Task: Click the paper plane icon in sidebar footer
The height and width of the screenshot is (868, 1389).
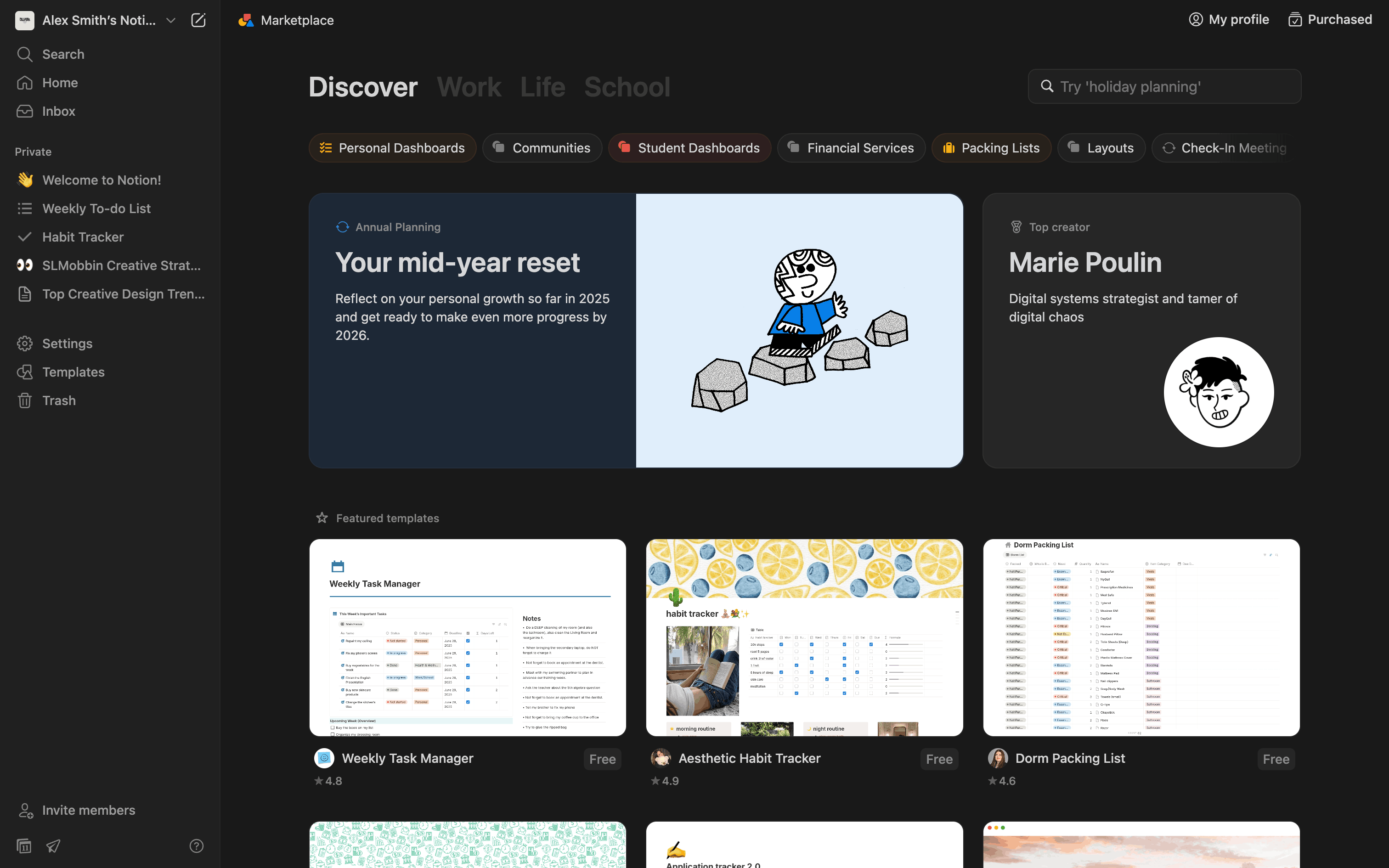Action: coord(53,845)
